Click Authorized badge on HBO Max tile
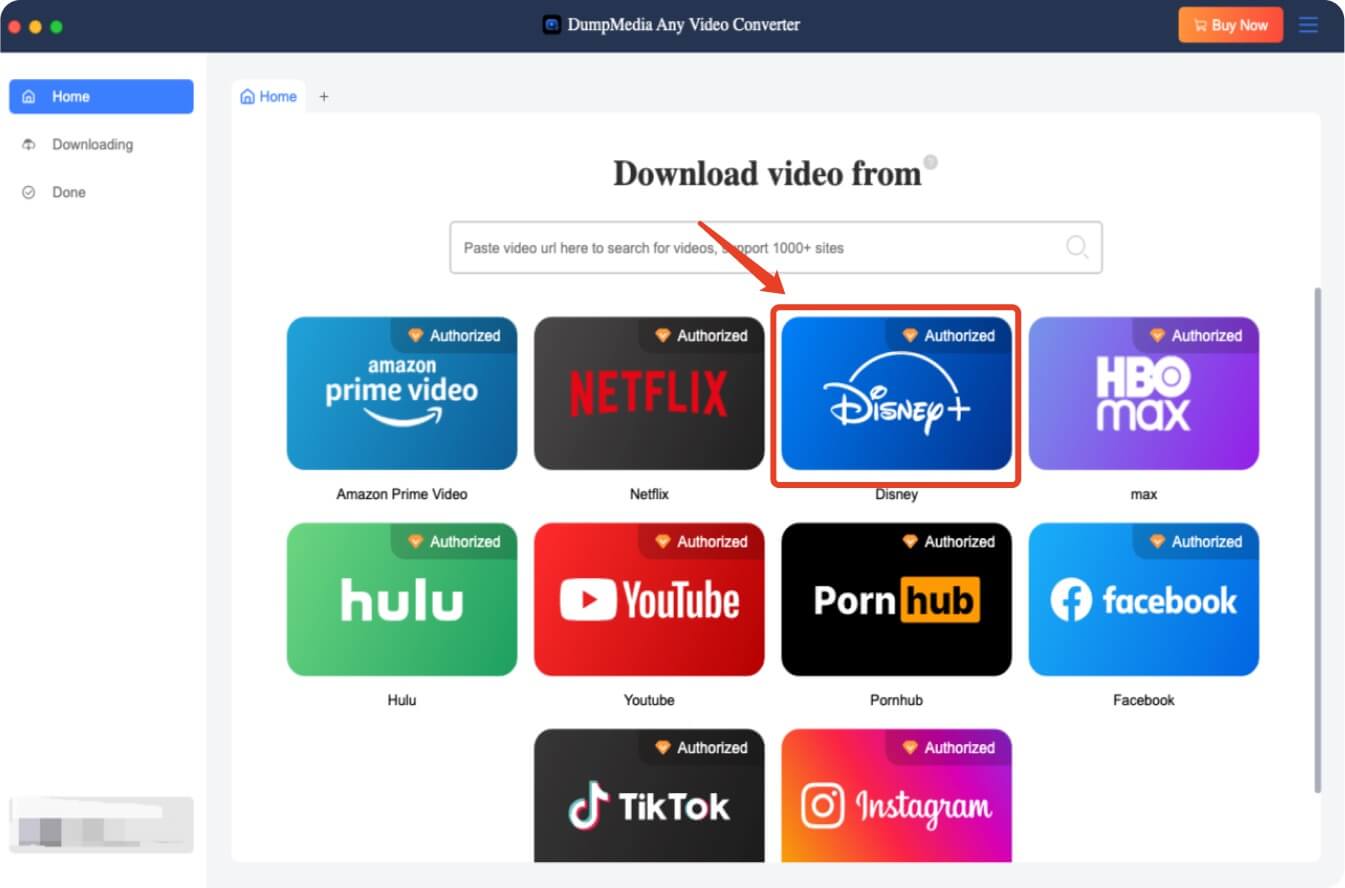 pos(1196,335)
